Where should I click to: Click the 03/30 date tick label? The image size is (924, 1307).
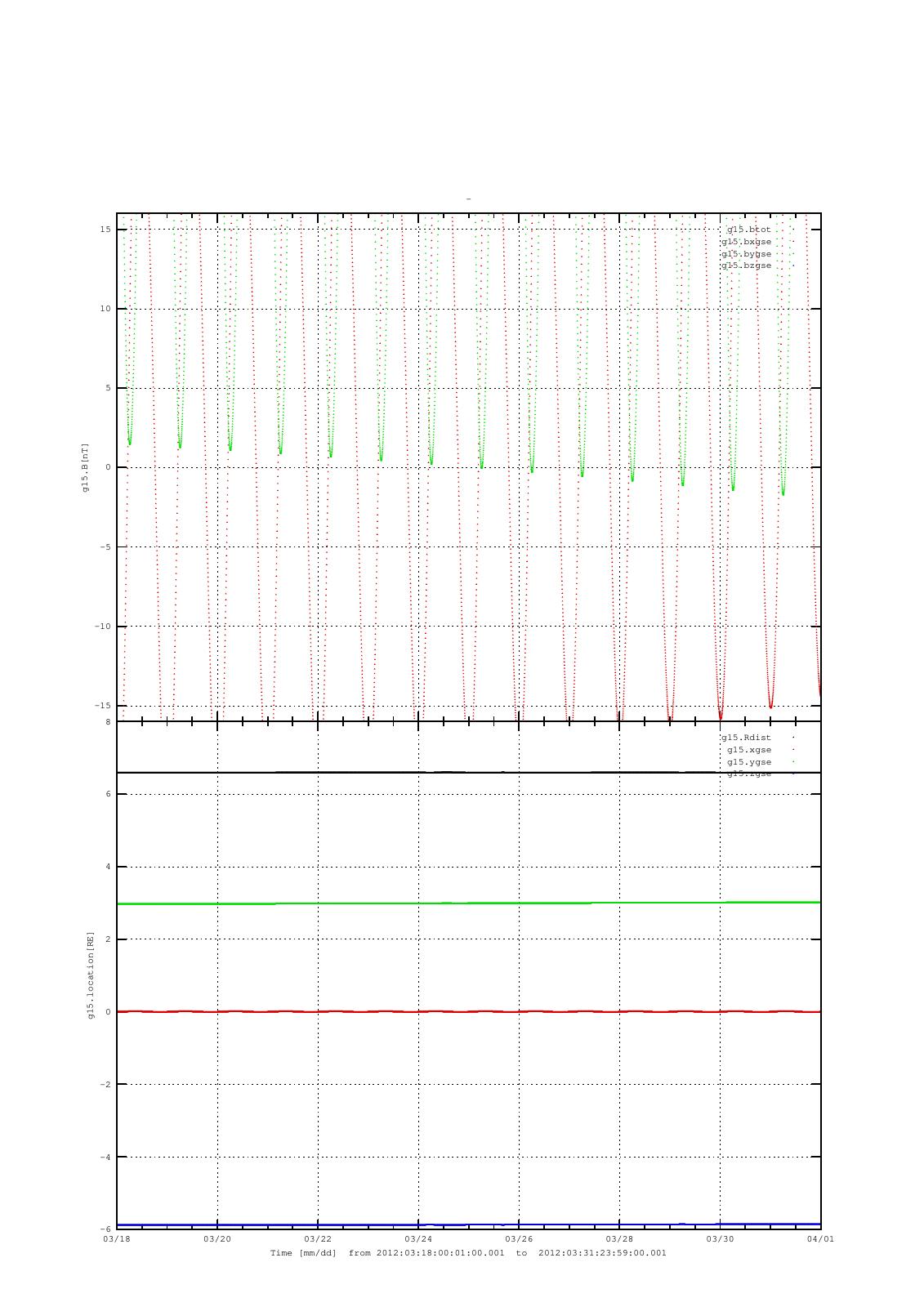click(720, 1239)
